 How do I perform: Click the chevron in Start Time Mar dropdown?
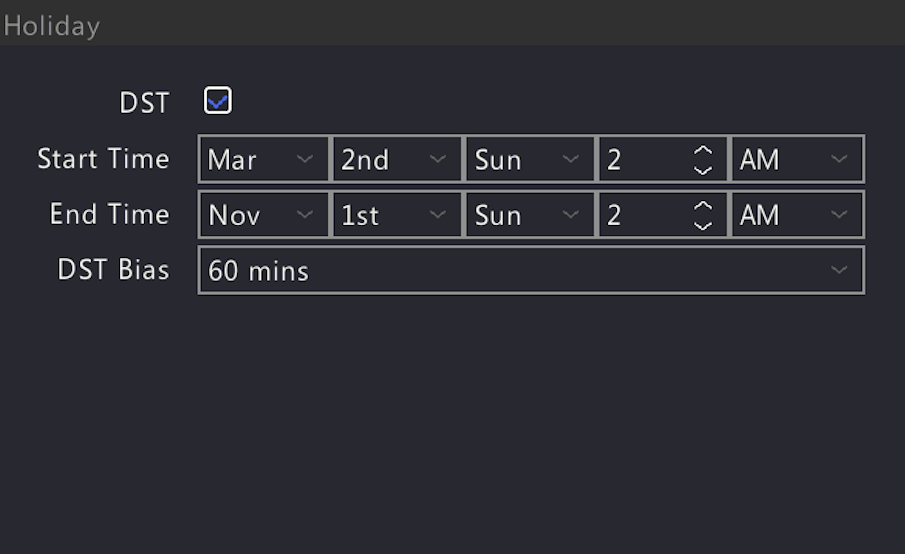(305, 158)
